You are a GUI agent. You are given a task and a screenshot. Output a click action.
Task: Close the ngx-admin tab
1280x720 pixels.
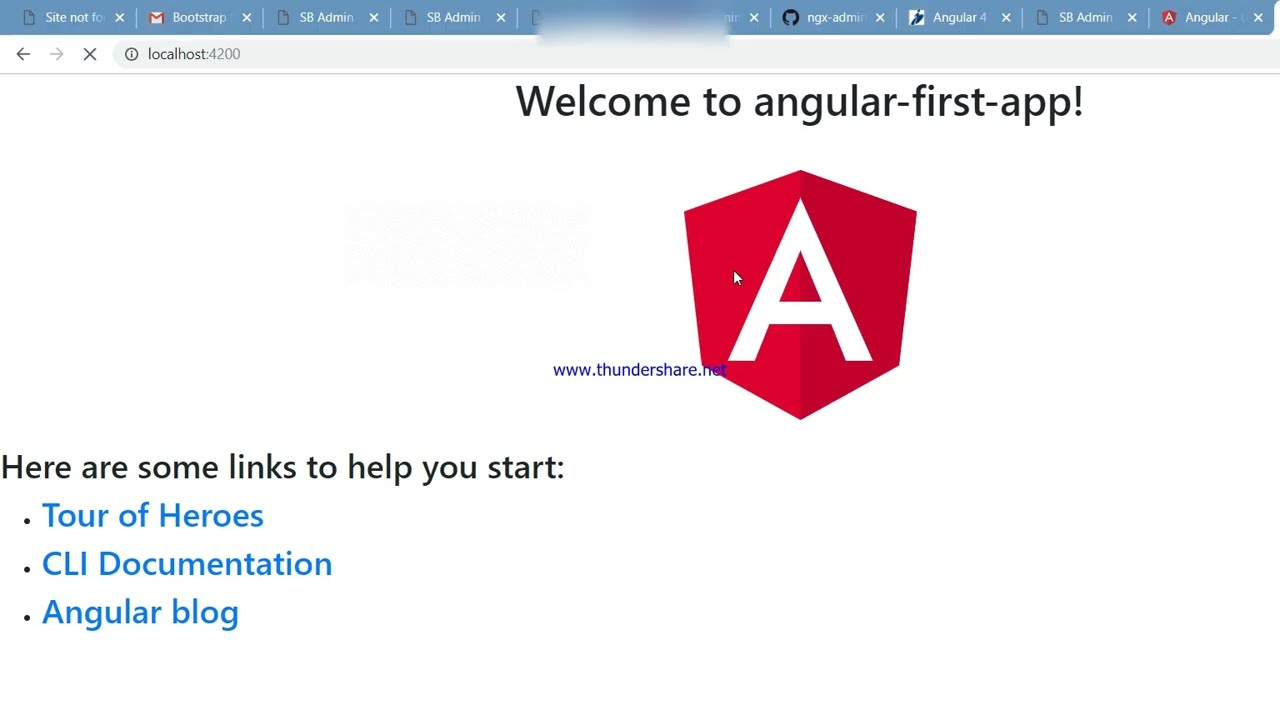[x=880, y=17]
